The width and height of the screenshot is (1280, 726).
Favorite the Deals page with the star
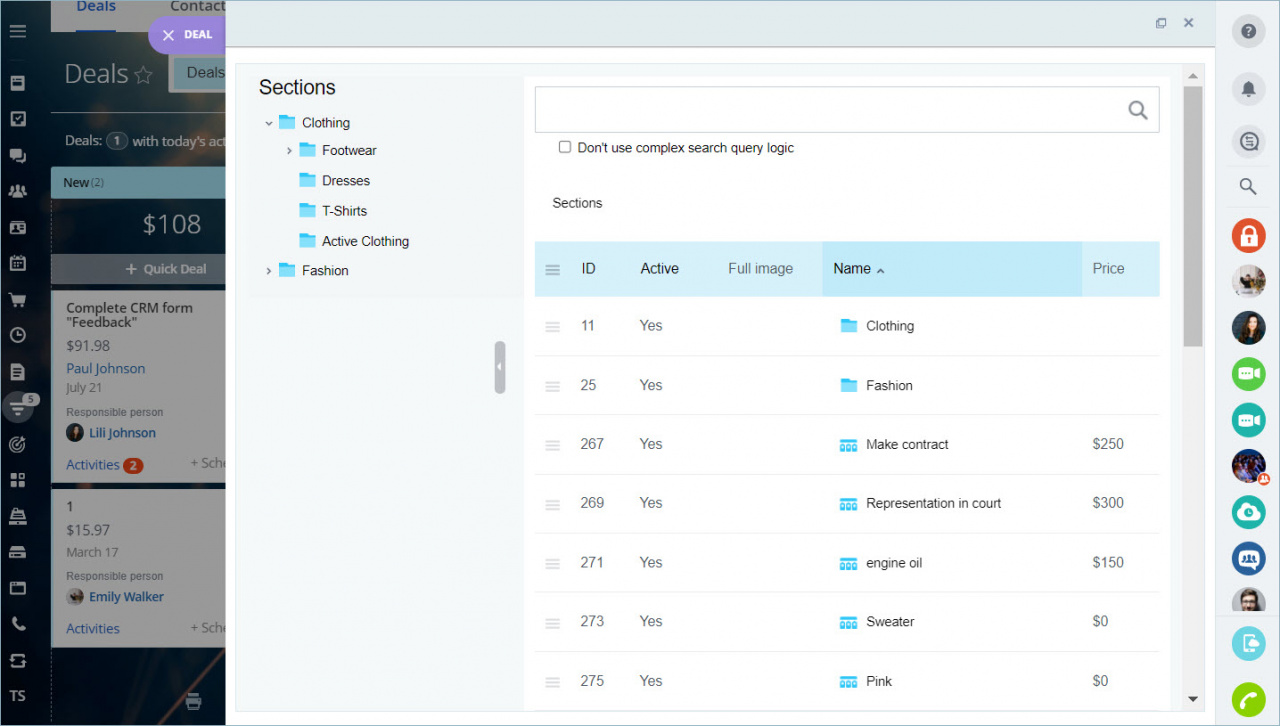(x=144, y=74)
